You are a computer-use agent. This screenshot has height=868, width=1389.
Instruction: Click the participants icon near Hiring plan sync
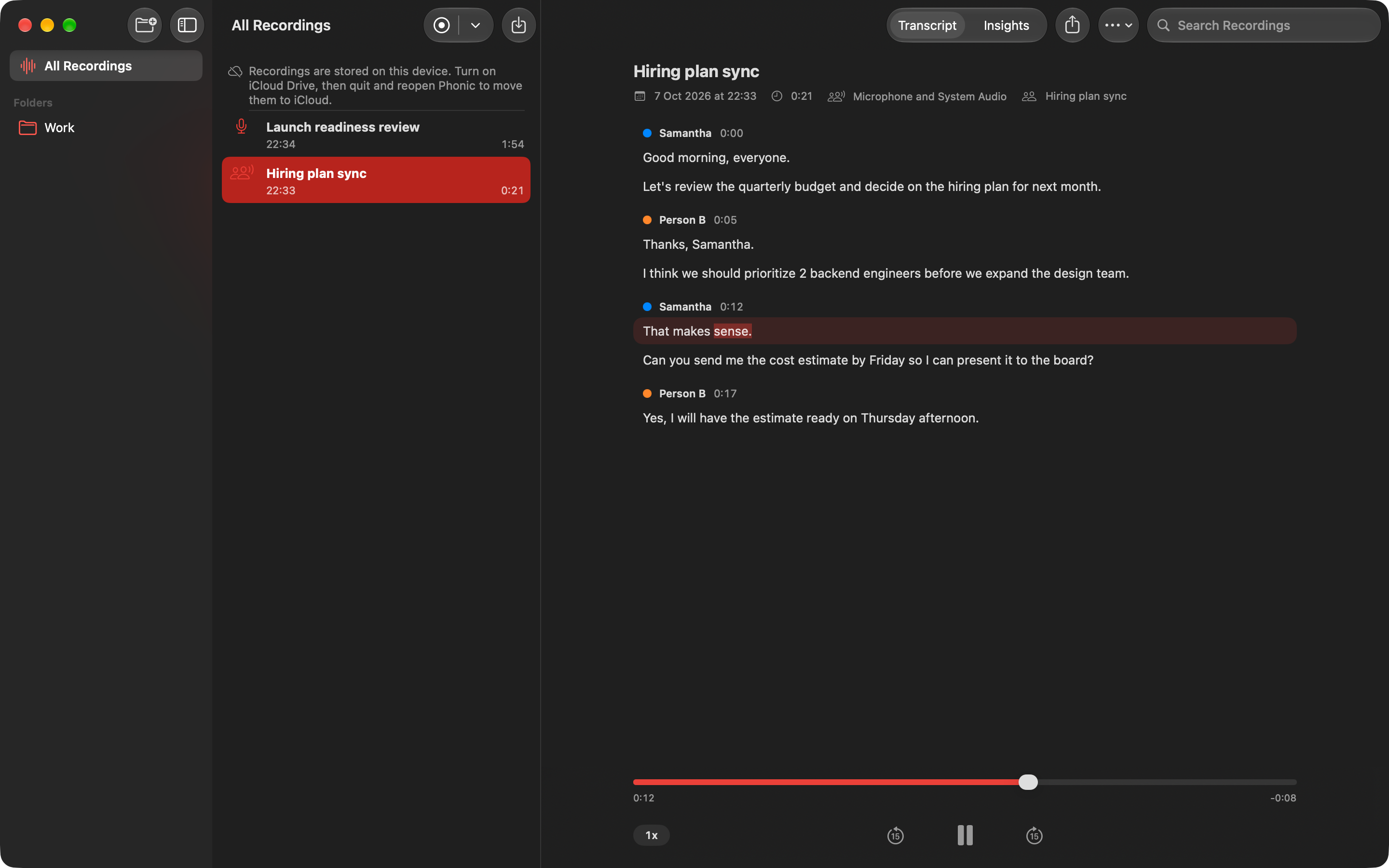pyautogui.click(x=1029, y=96)
